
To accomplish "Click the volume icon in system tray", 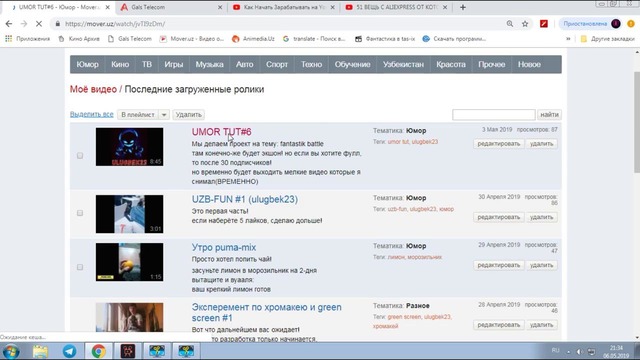I will pyautogui.click(x=579, y=351).
